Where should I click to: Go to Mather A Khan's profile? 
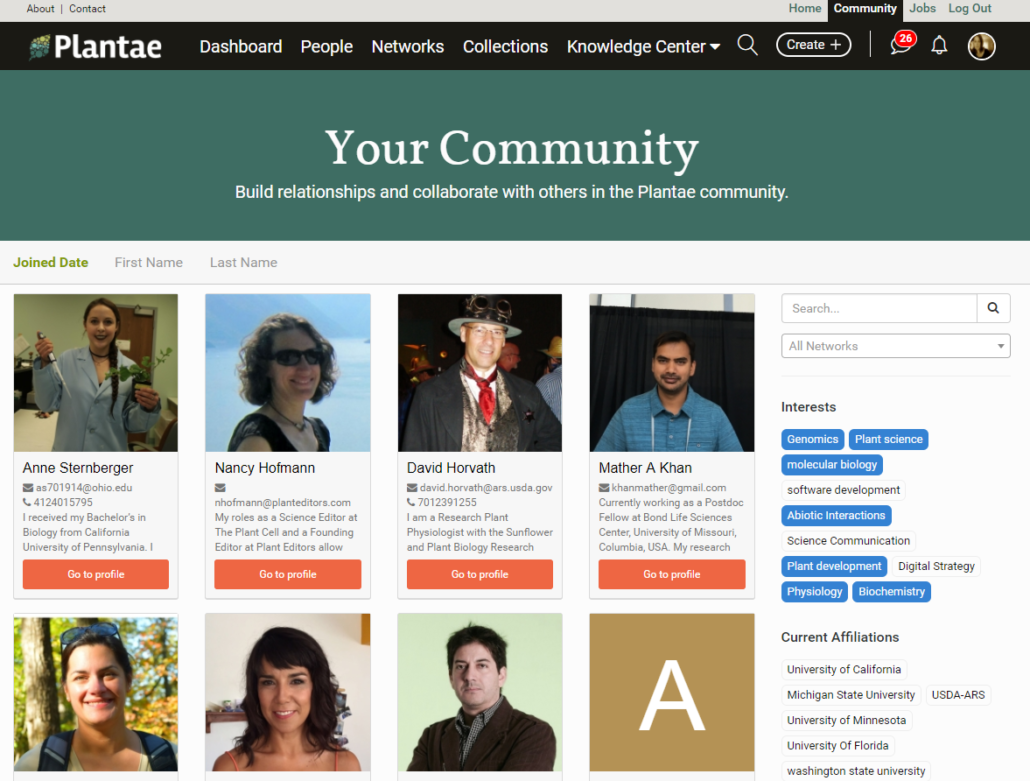pos(671,574)
